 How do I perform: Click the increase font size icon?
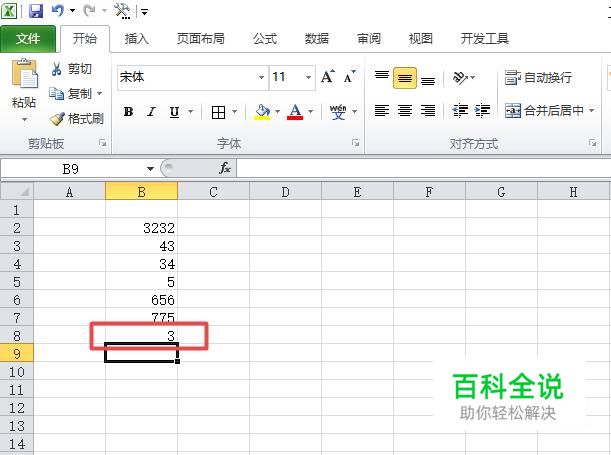pos(328,77)
